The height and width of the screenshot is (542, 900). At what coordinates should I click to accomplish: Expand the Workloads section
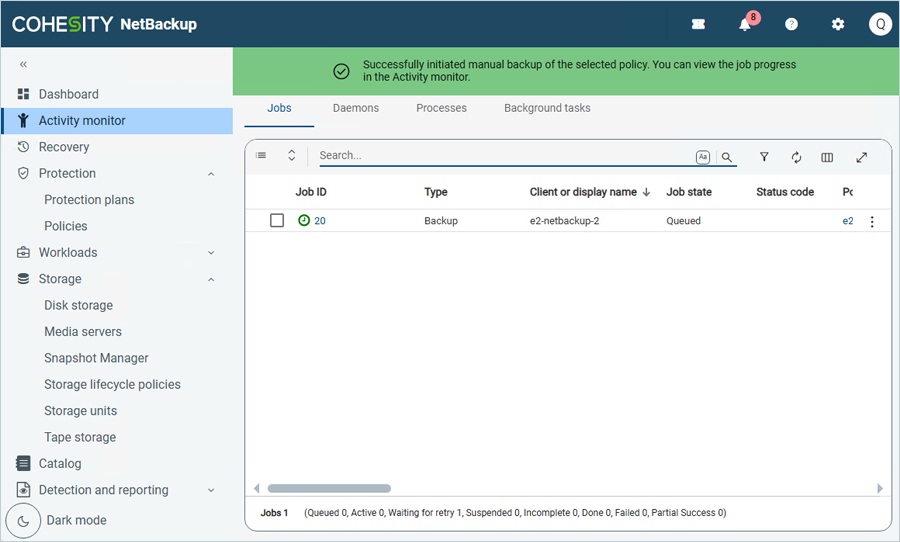pos(211,253)
